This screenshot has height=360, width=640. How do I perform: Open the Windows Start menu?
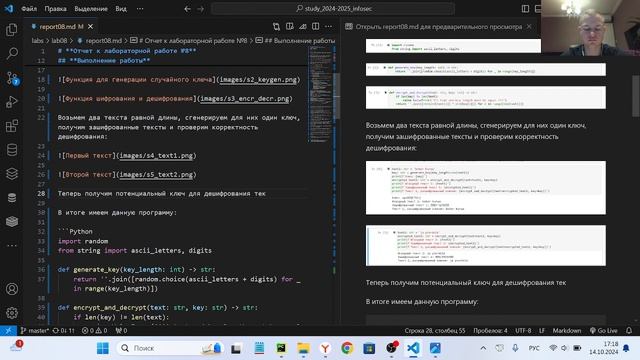tap(103, 348)
